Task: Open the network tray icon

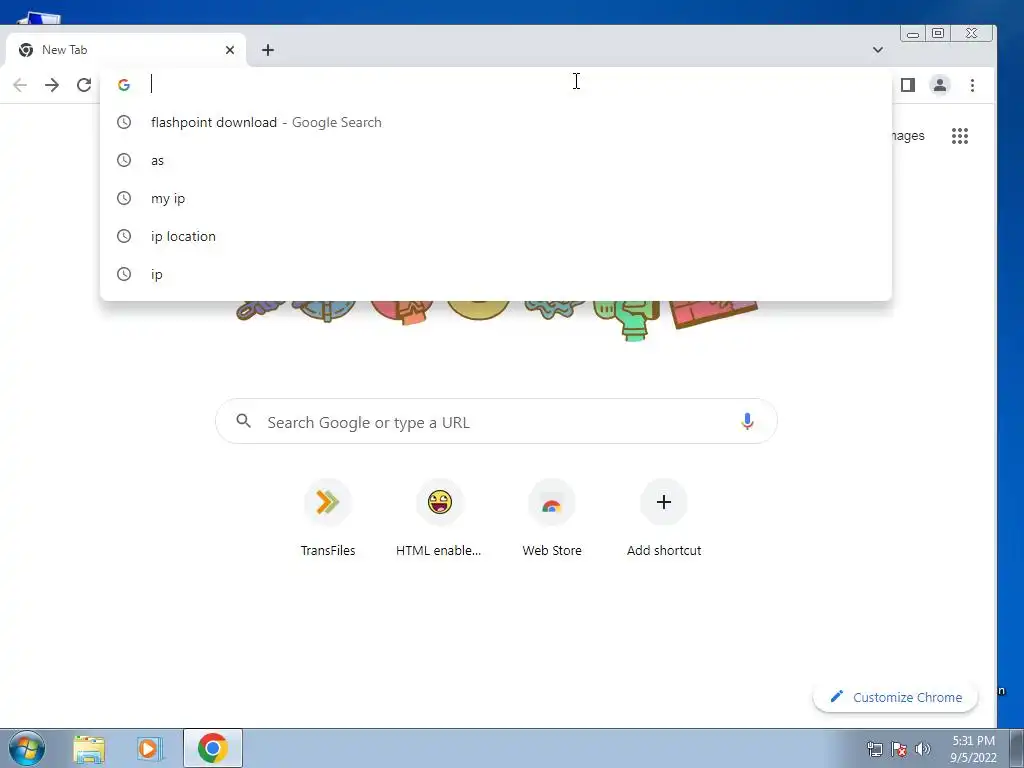Action: [874, 749]
